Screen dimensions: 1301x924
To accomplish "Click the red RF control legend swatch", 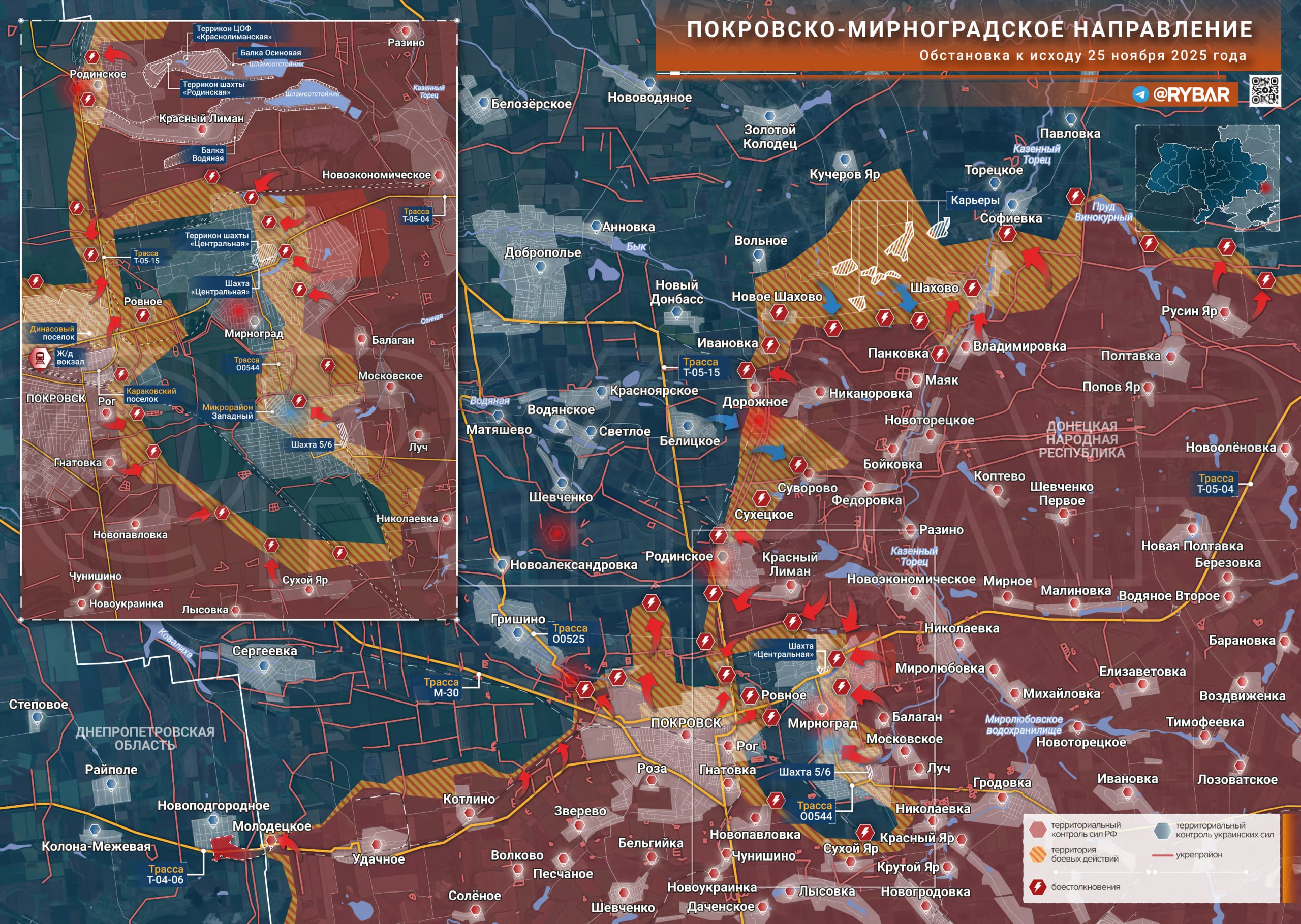I will (x=1038, y=830).
